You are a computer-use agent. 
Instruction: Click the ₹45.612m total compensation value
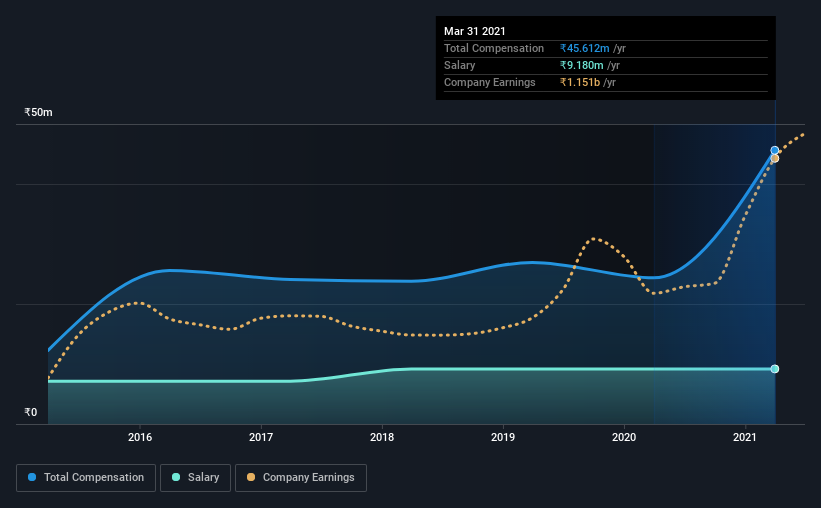tap(584, 48)
